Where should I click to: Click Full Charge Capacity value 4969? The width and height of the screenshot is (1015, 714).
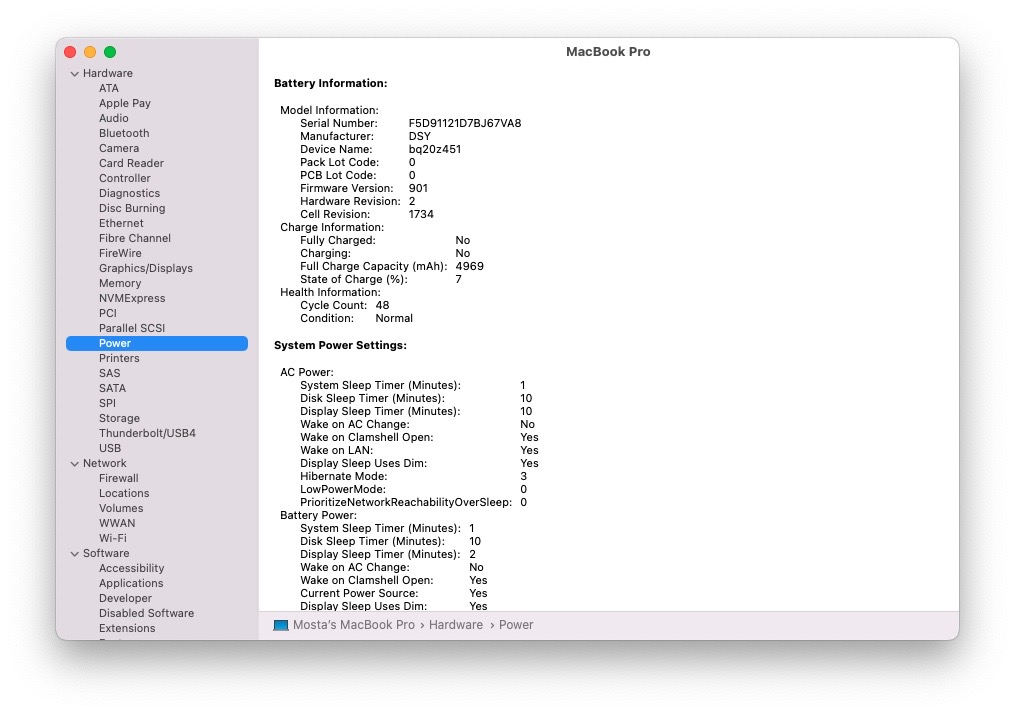tap(469, 266)
